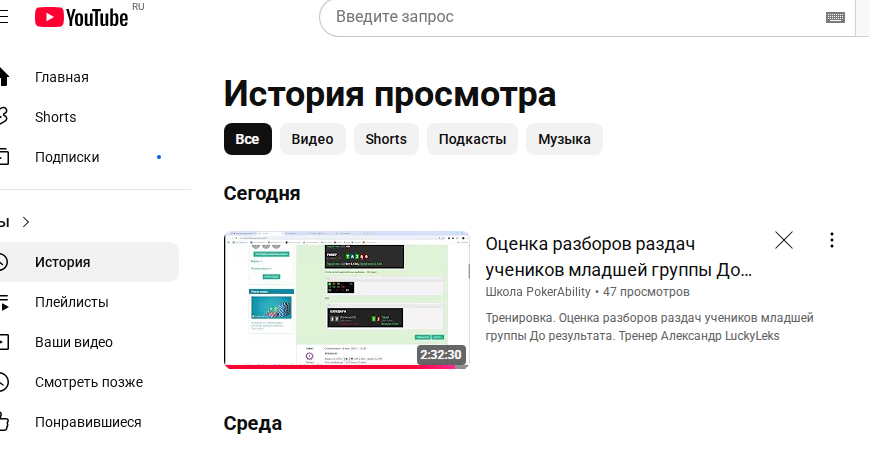
Task: Open the Школа PokerAbility channel link
Action: point(538,292)
